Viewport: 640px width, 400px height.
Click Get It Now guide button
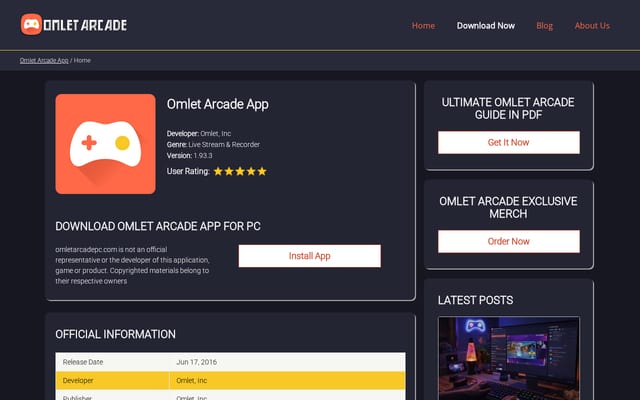tap(509, 142)
